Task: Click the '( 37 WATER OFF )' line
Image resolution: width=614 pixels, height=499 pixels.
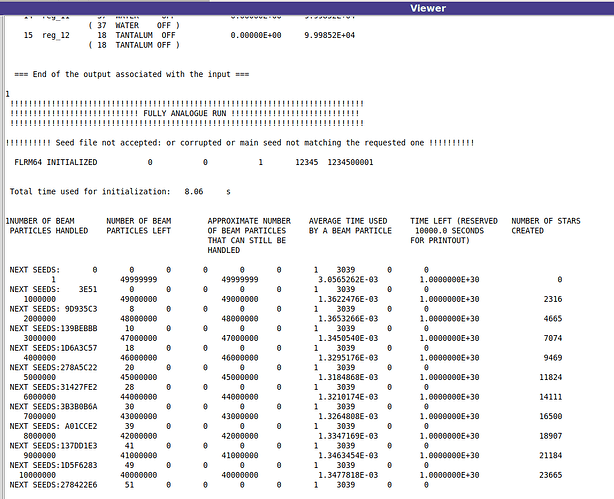Action: 134,25
